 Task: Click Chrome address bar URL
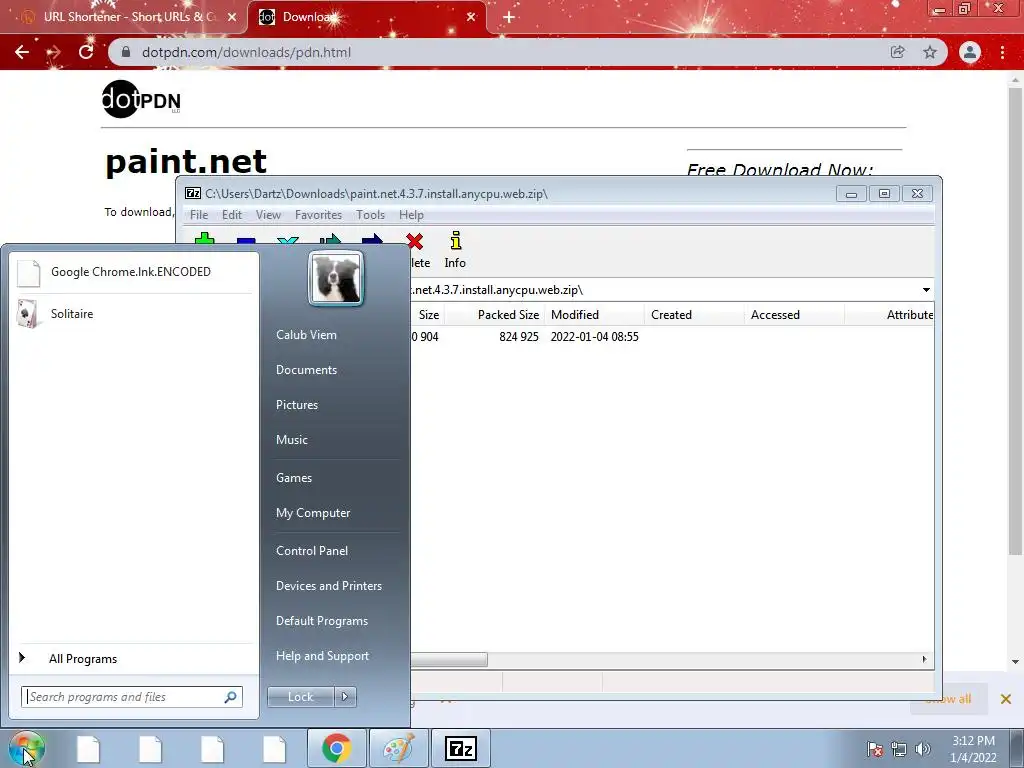(x=247, y=52)
